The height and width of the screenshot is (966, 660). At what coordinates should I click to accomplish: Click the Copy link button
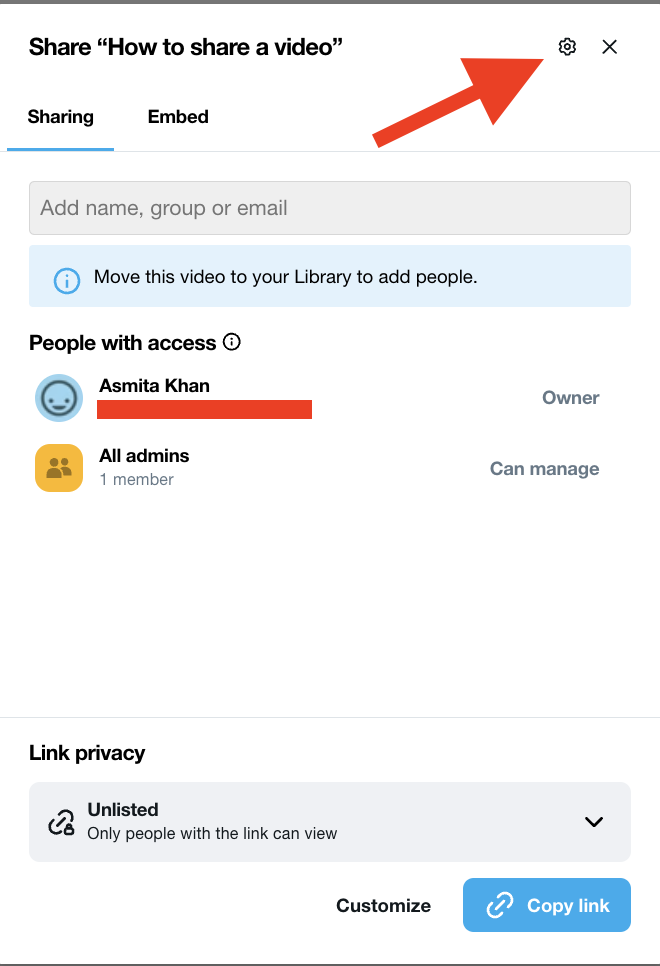pyautogui.click(x=547, y=906)
